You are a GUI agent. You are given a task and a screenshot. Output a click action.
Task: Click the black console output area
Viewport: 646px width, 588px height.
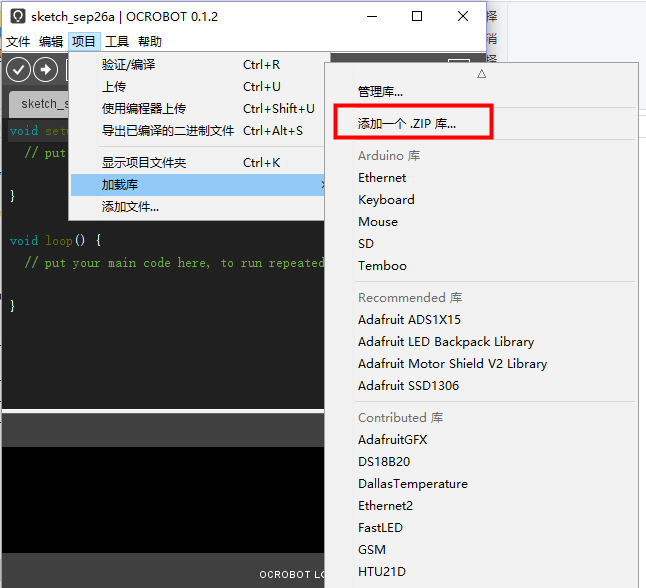(x=163, y=499)
